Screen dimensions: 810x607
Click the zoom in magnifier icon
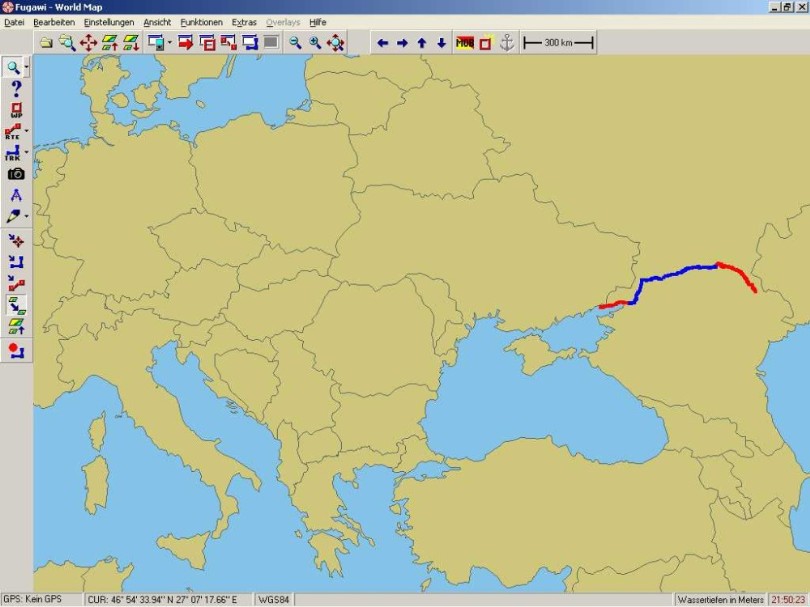click(315, 42)
